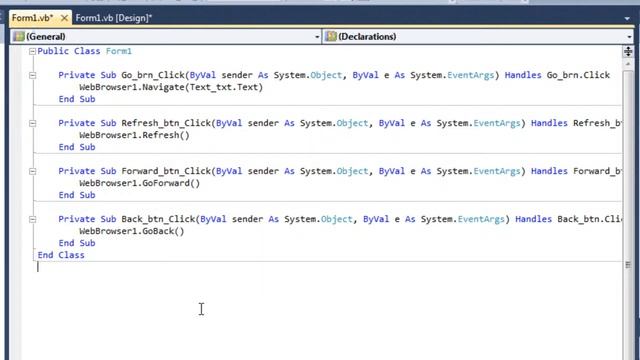Click End Sub under WebBrowser1.Refresh()

pos(77,147)
